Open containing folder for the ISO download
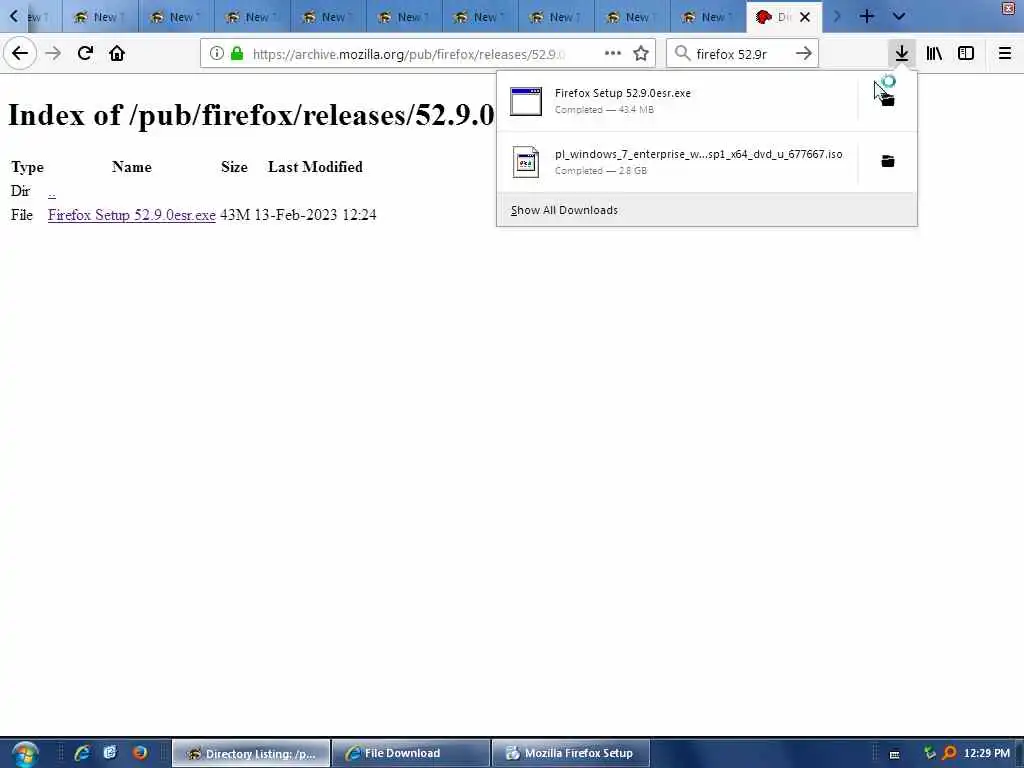 tap(888, 161)
